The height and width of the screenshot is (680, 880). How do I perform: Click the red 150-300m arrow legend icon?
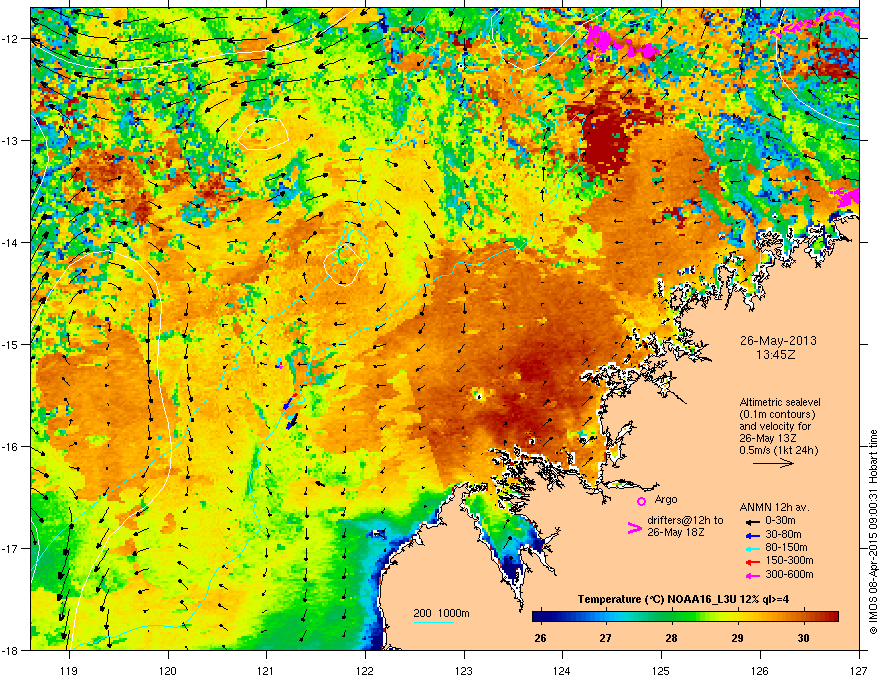(753, 562)
